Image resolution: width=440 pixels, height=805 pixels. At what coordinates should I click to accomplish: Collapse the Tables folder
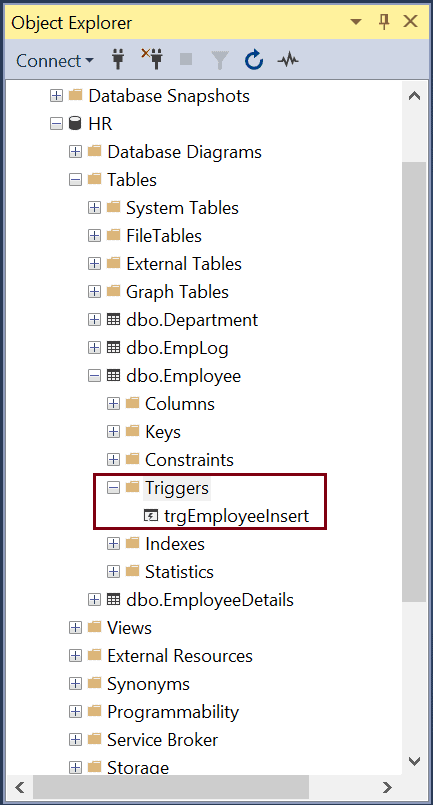point(75,180)
